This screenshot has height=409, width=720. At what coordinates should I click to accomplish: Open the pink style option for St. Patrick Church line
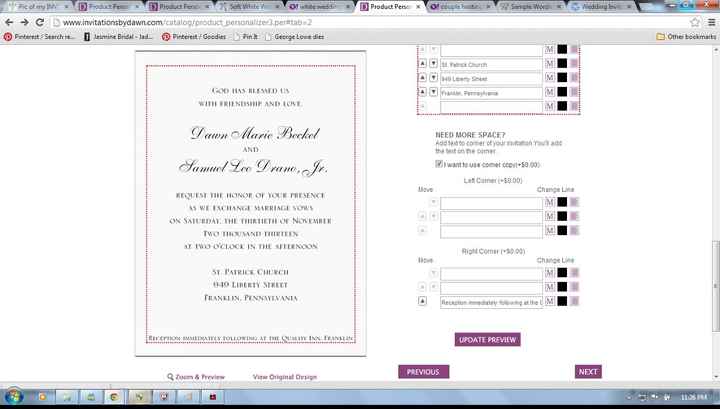574,64
